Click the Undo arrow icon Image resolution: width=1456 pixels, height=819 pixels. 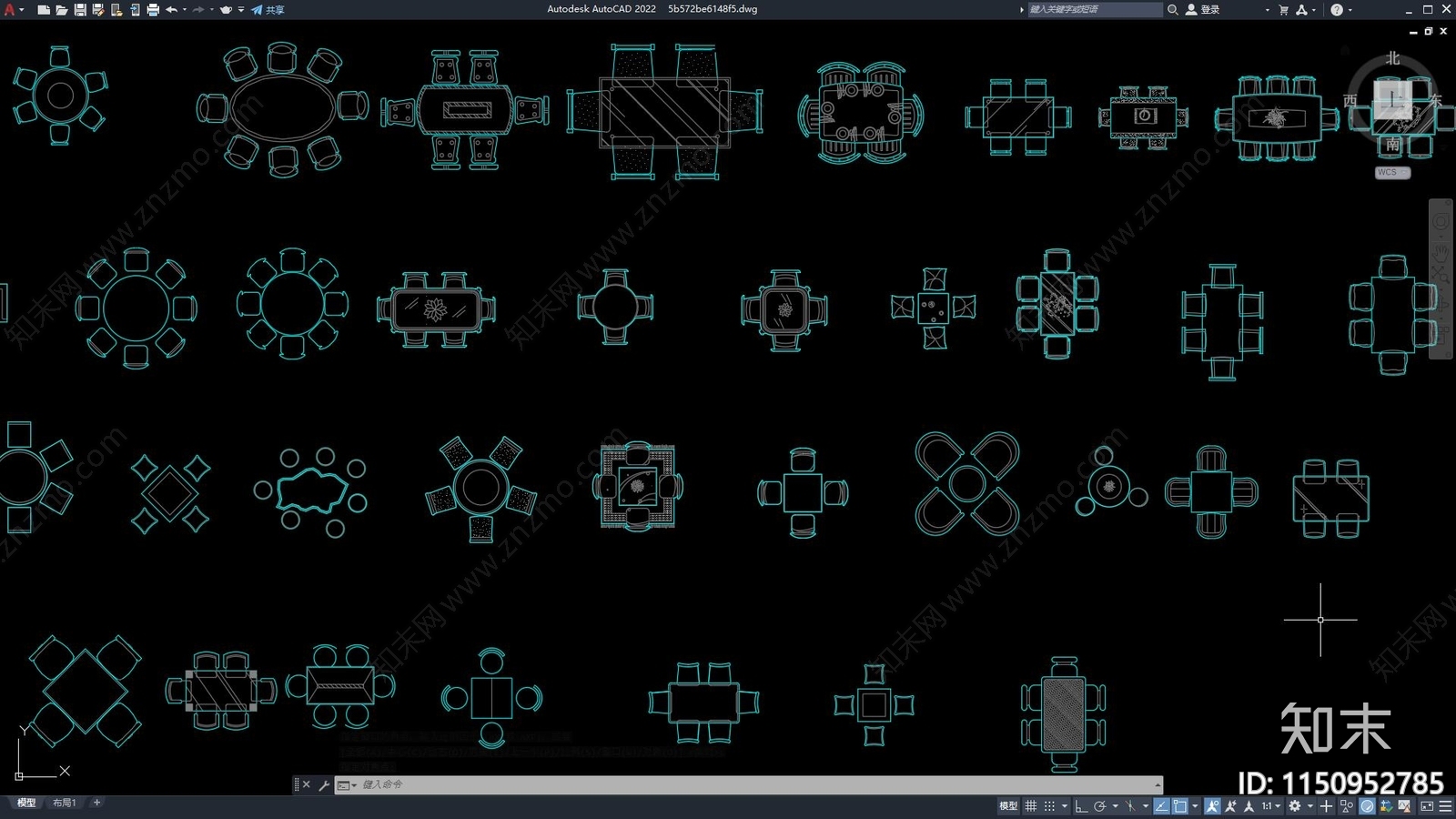point(171,10)
